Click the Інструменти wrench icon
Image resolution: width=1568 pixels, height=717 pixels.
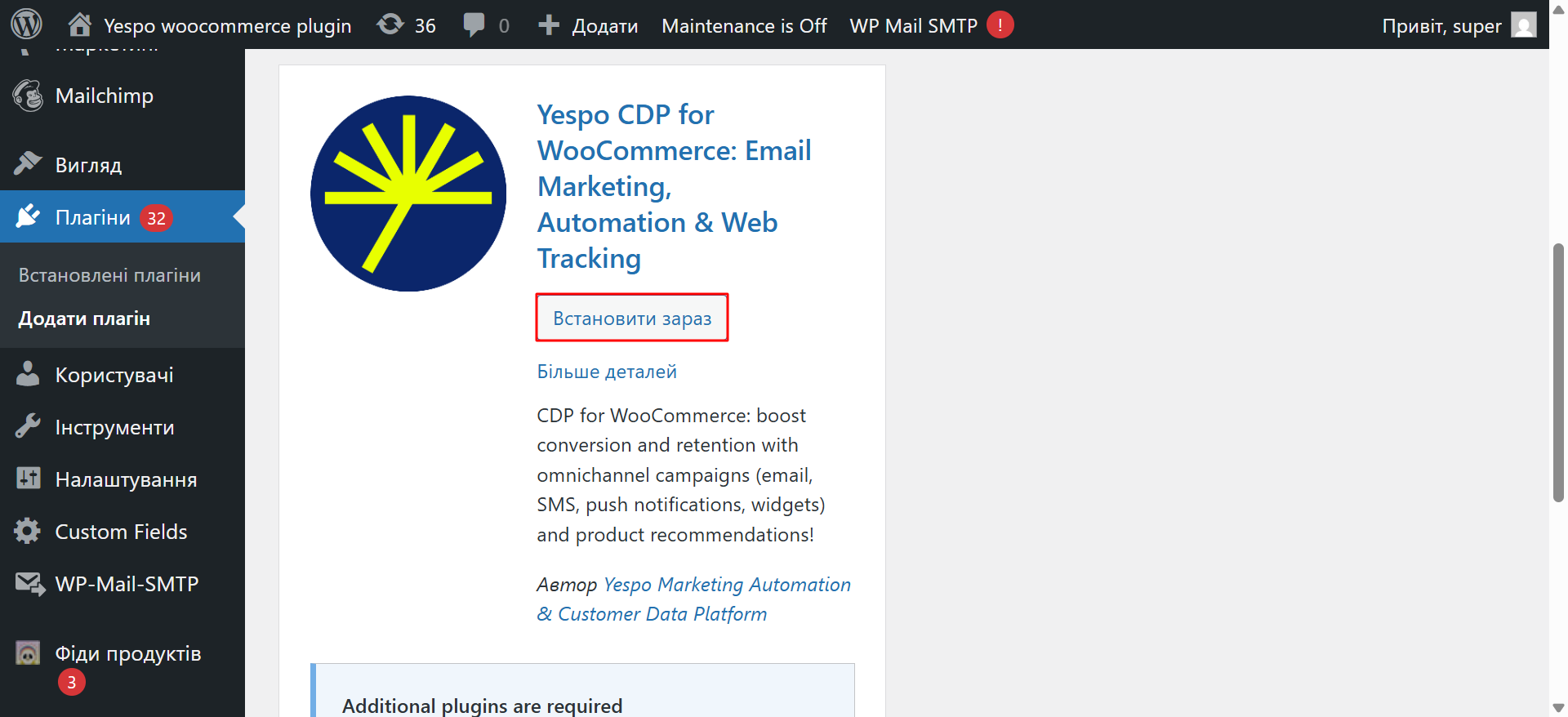pos(28,426)
